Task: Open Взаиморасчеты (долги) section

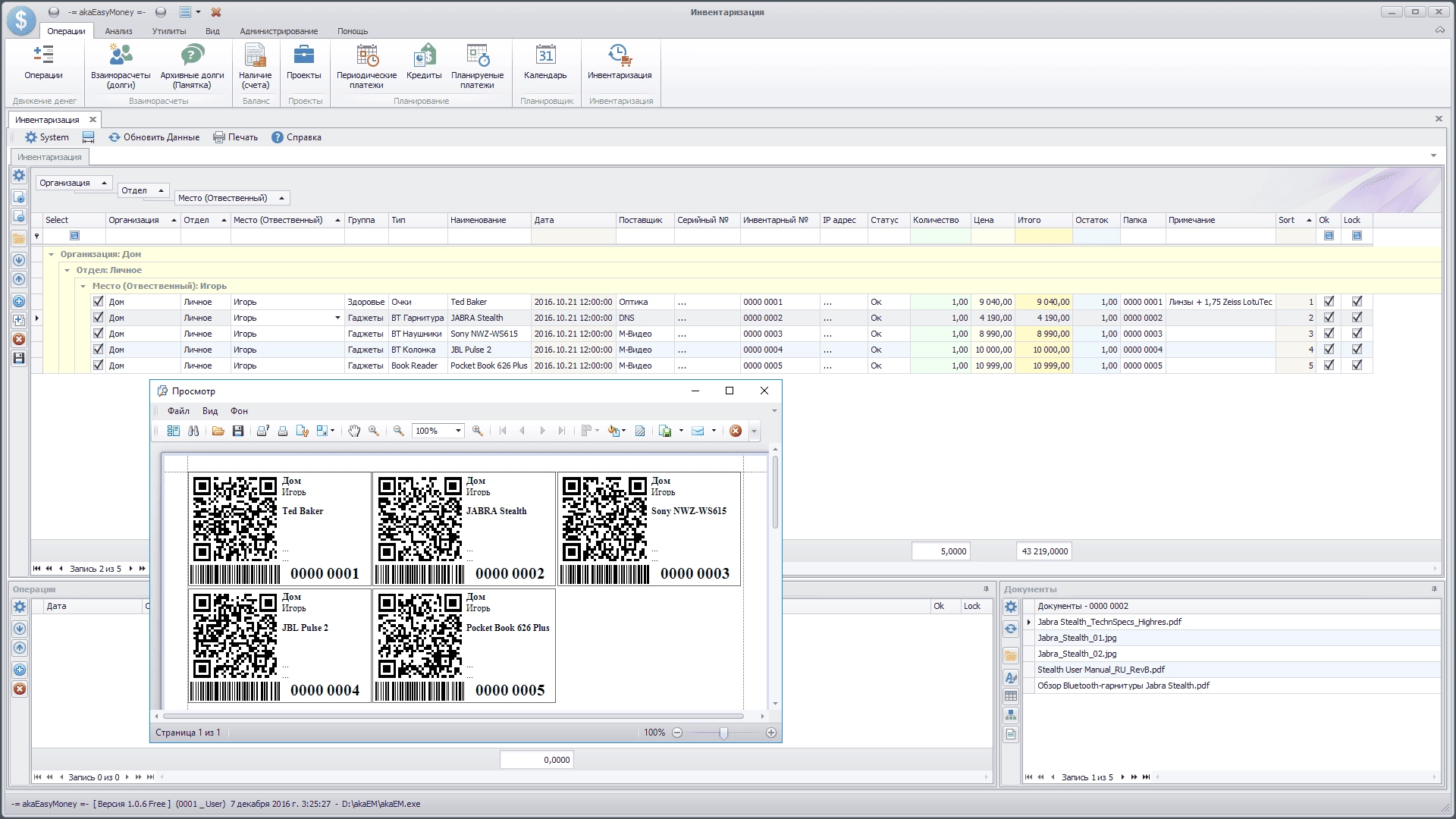Action: point(121,67)
